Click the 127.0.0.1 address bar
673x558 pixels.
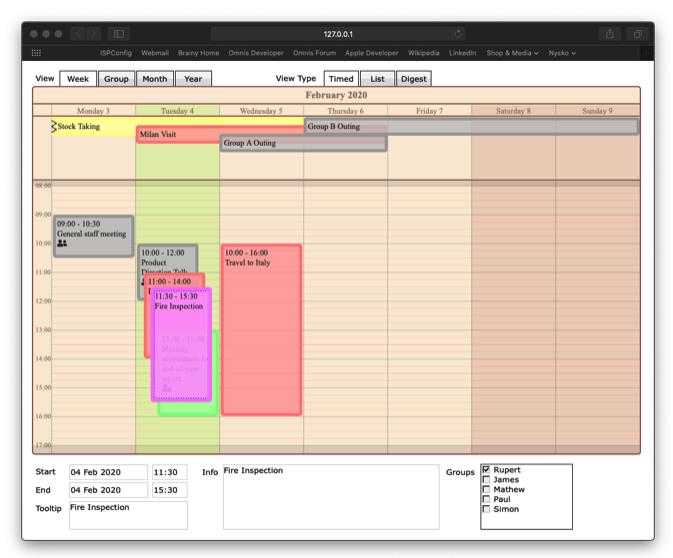click(338, 34)
